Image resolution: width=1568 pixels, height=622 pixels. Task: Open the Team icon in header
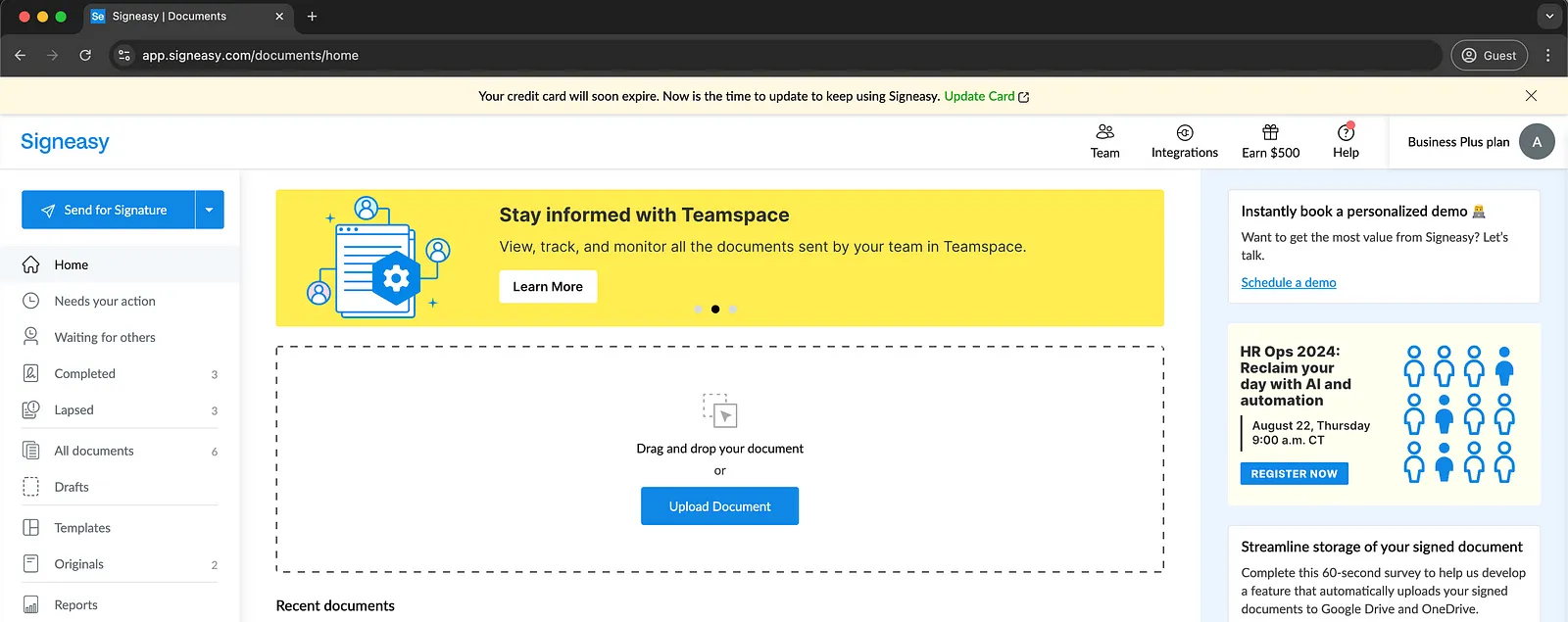(x=1104, y=131)
